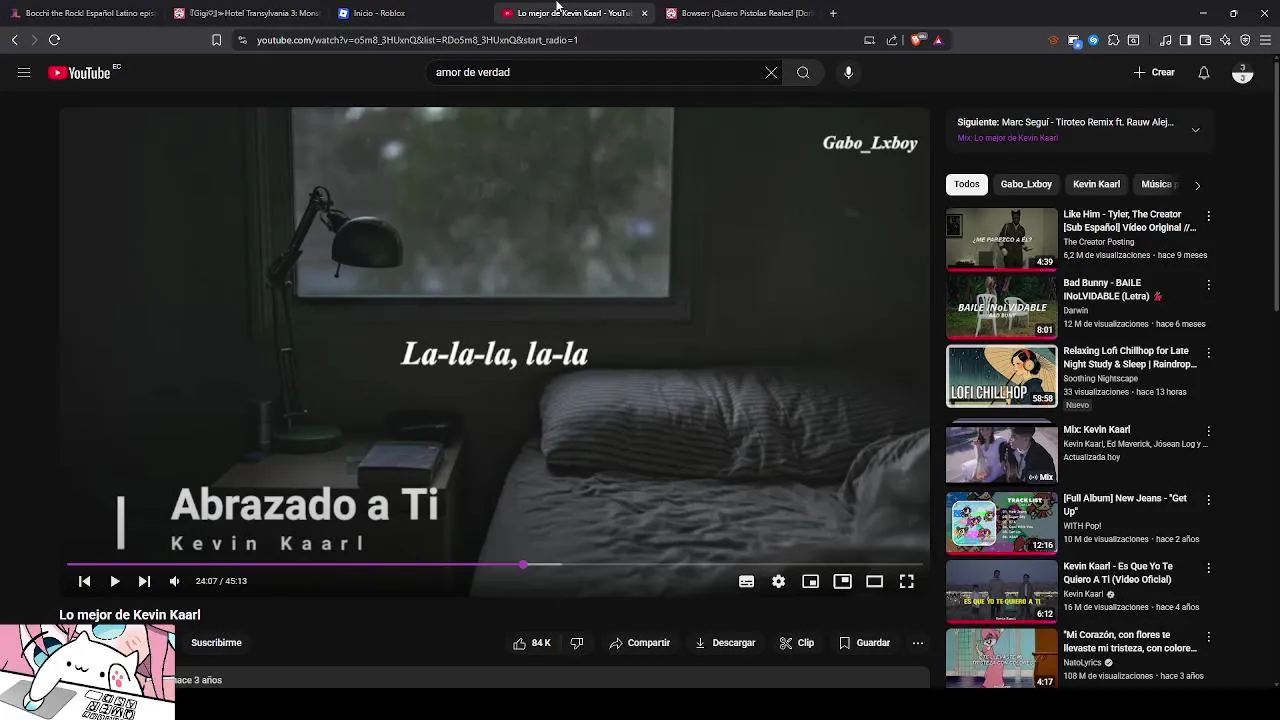Skip to the previous video
This screenshot has width=1280, height=720.
84,581
